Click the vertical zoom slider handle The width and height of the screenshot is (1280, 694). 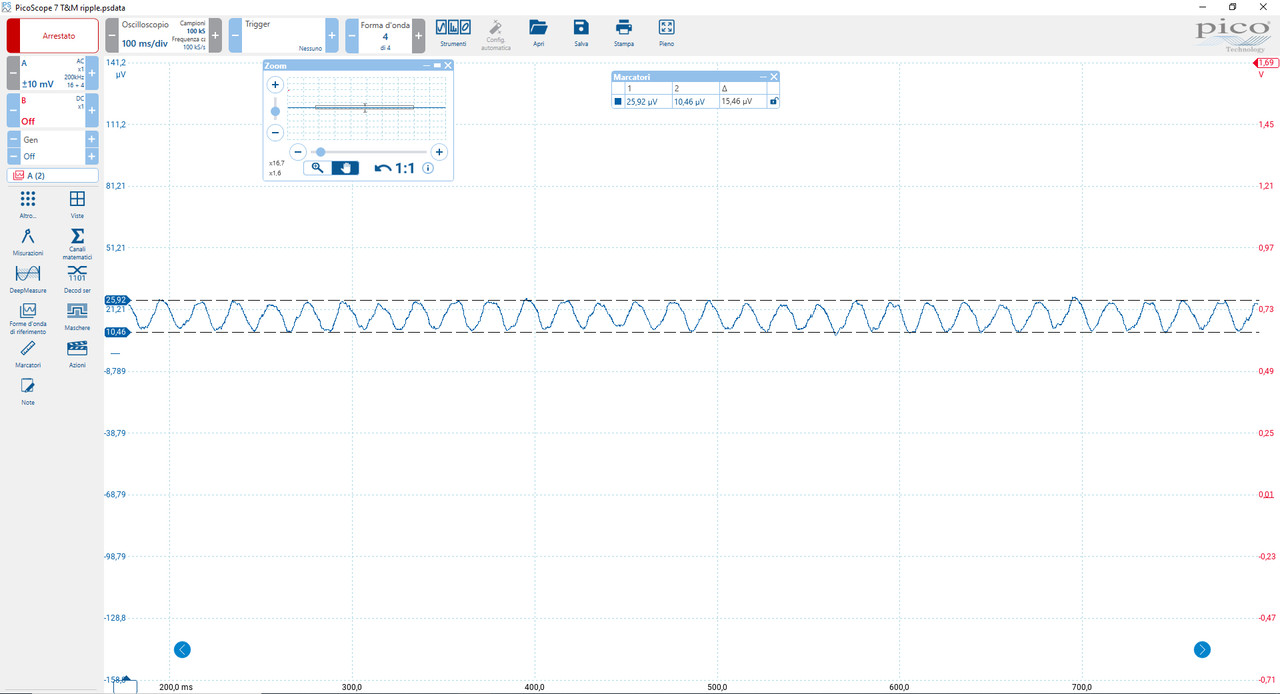(276, 111)
